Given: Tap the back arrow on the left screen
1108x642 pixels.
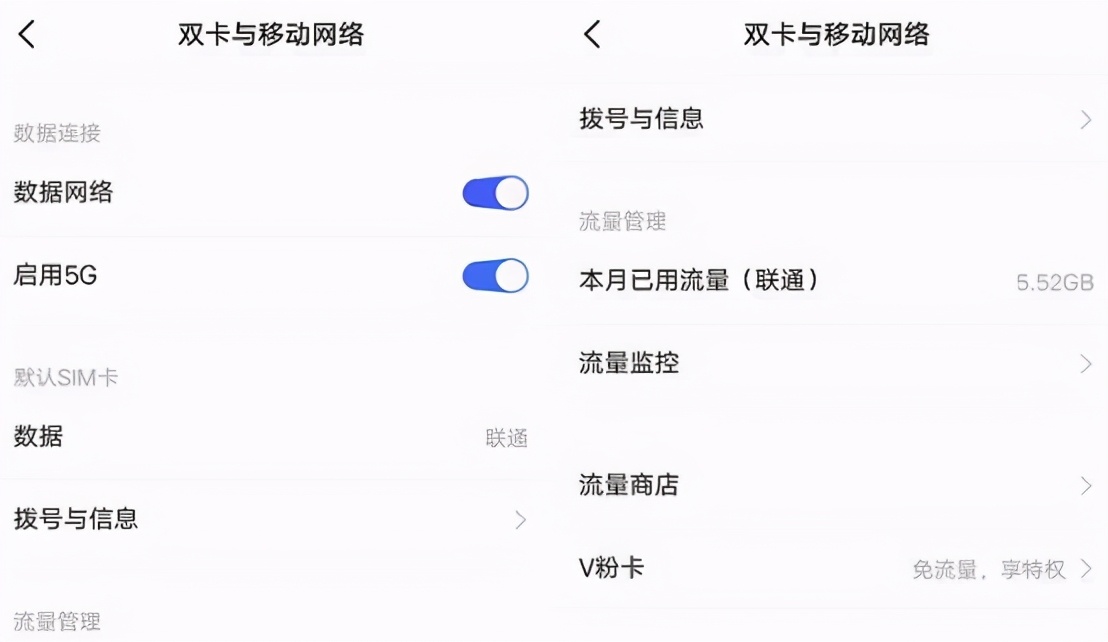Looking at the screenshot, I should tap(26, 34).
